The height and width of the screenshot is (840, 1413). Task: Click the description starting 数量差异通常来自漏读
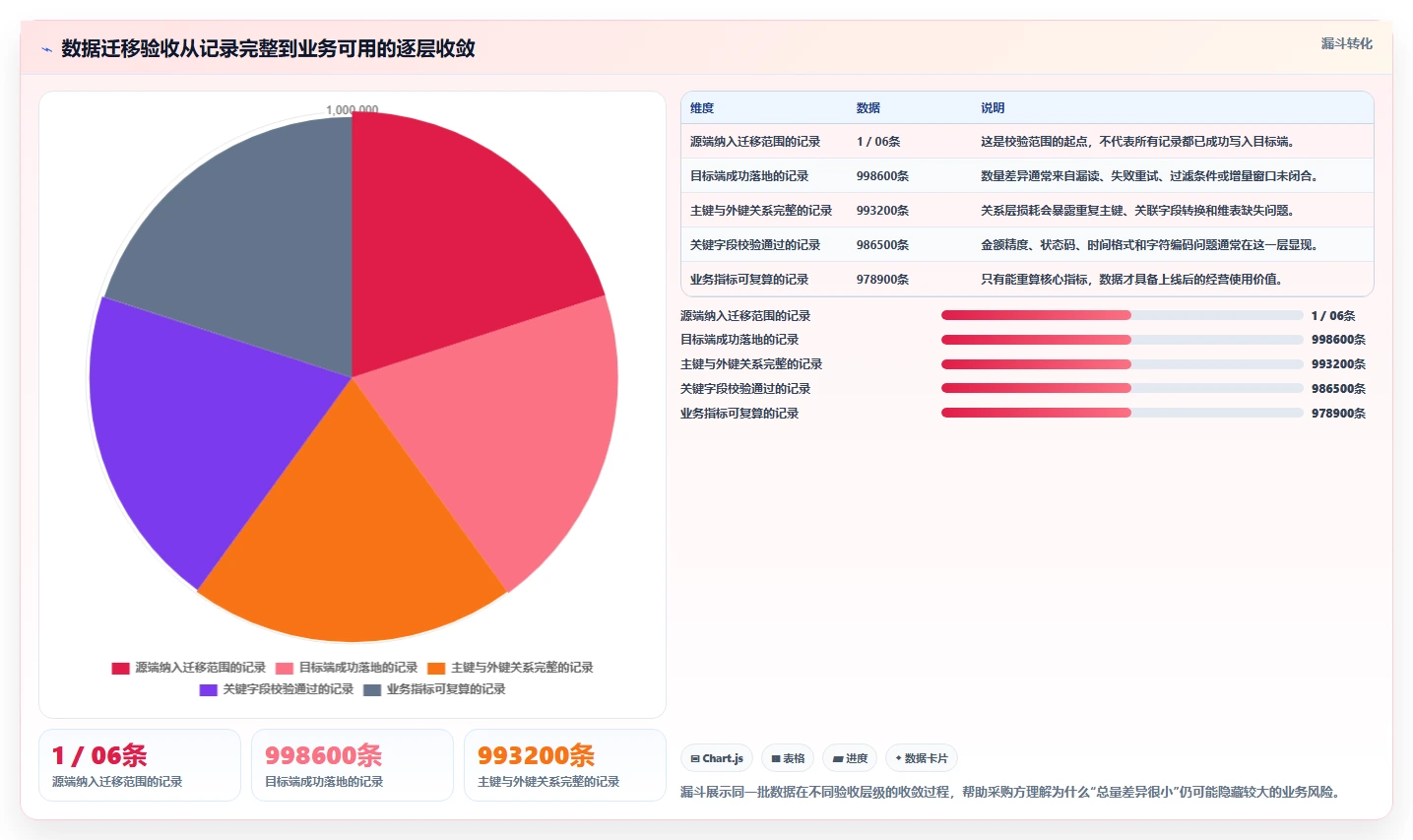pos(1149,176)
